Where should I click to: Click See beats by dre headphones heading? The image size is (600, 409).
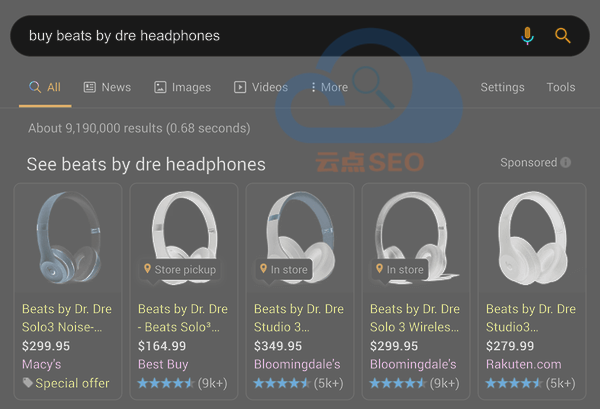[146, 165]
